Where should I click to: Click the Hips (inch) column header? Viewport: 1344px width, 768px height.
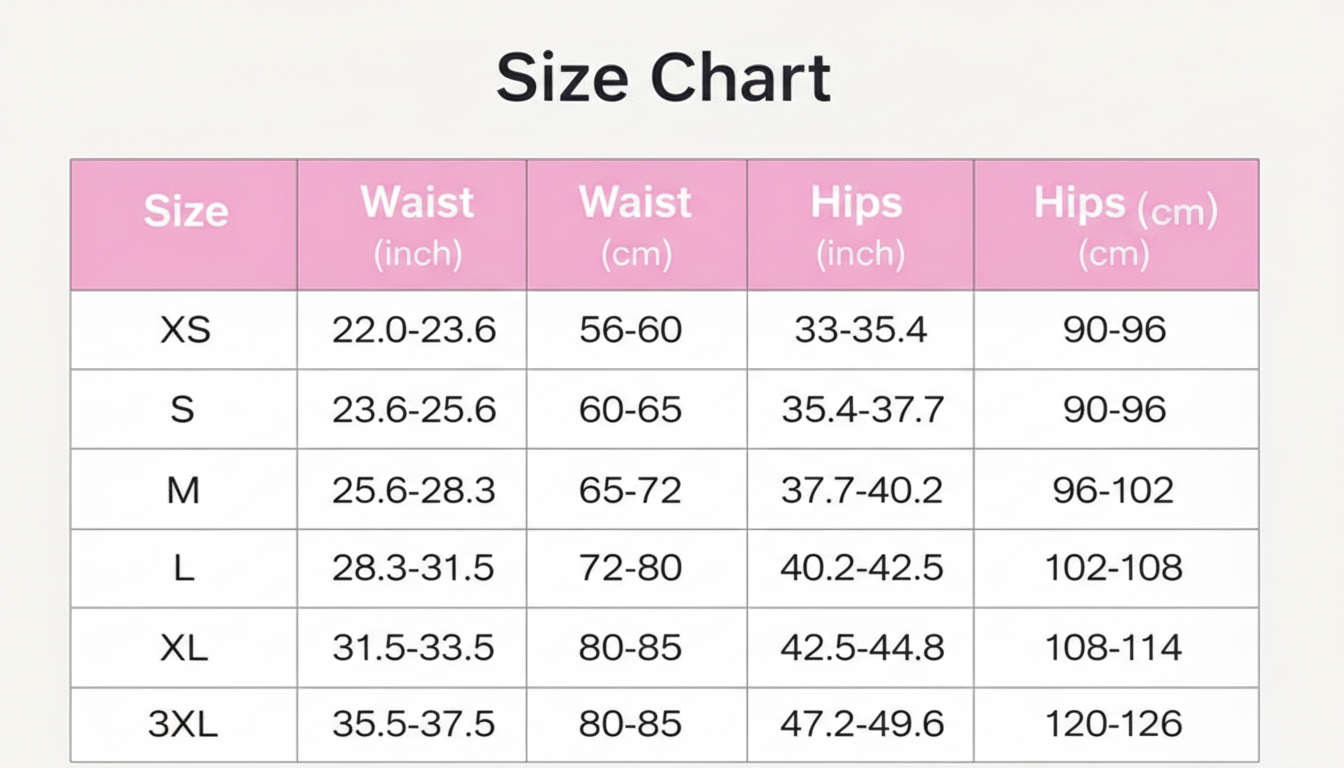(x=858, y=226)
